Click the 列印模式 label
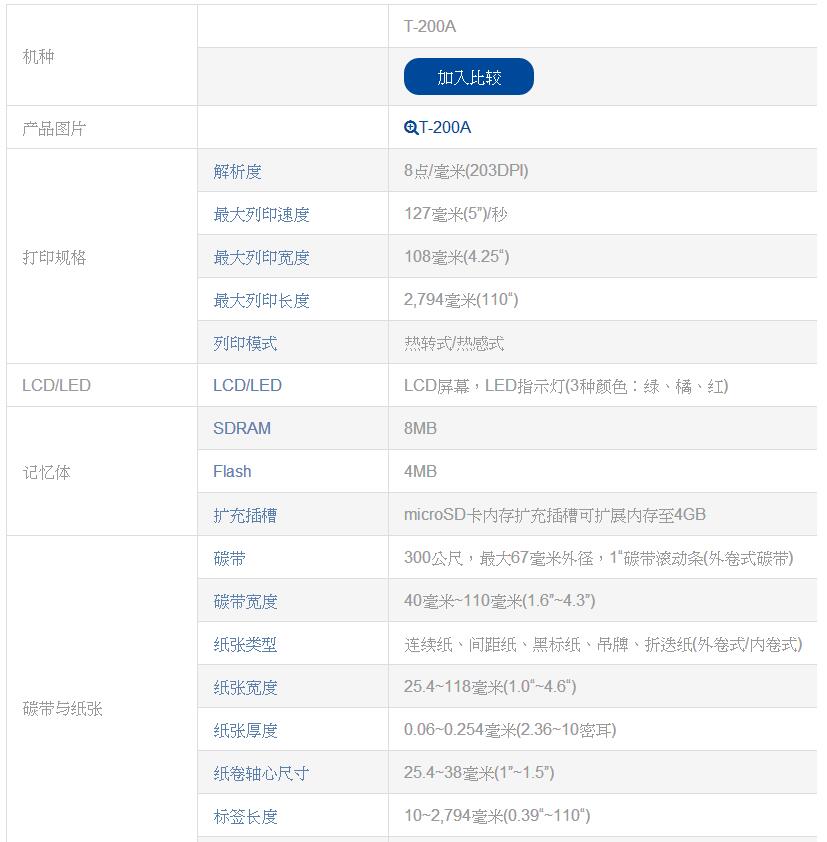Viewport: 827px width, 842px height. point(245,343)
